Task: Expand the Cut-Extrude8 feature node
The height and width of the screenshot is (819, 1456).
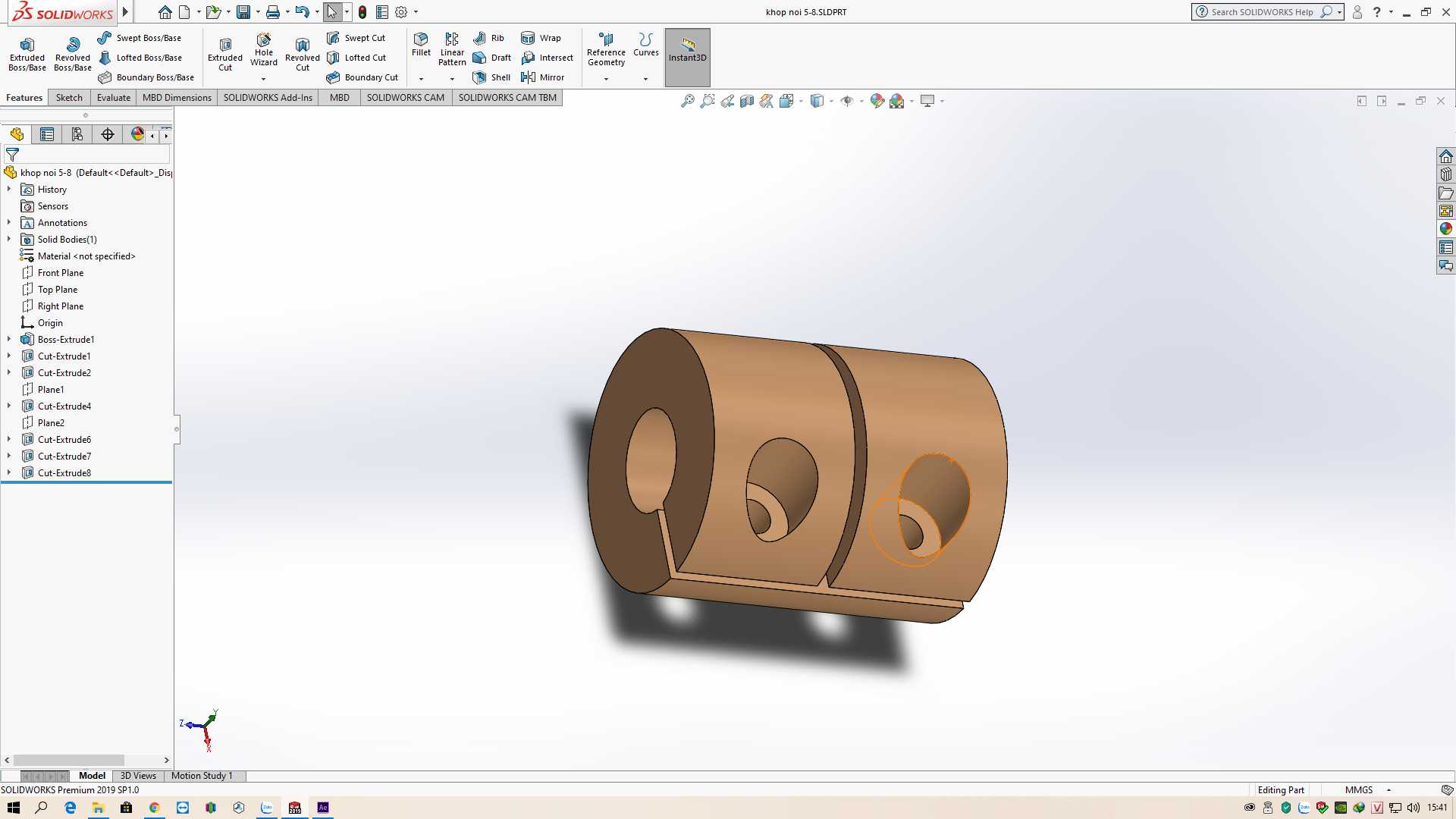Action: 9,472
